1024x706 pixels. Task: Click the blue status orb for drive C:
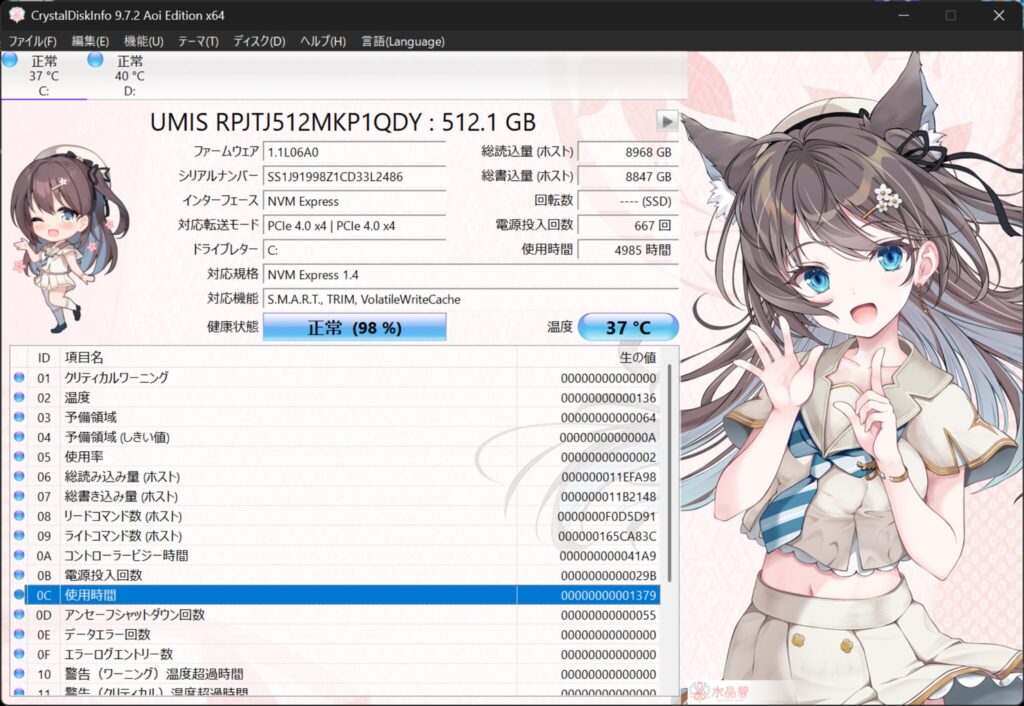click(9, 61)
